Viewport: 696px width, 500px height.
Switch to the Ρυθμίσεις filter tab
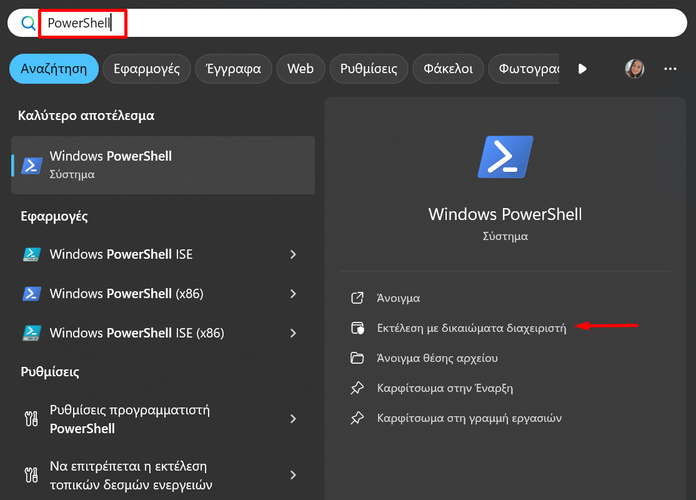click(368, 69)
